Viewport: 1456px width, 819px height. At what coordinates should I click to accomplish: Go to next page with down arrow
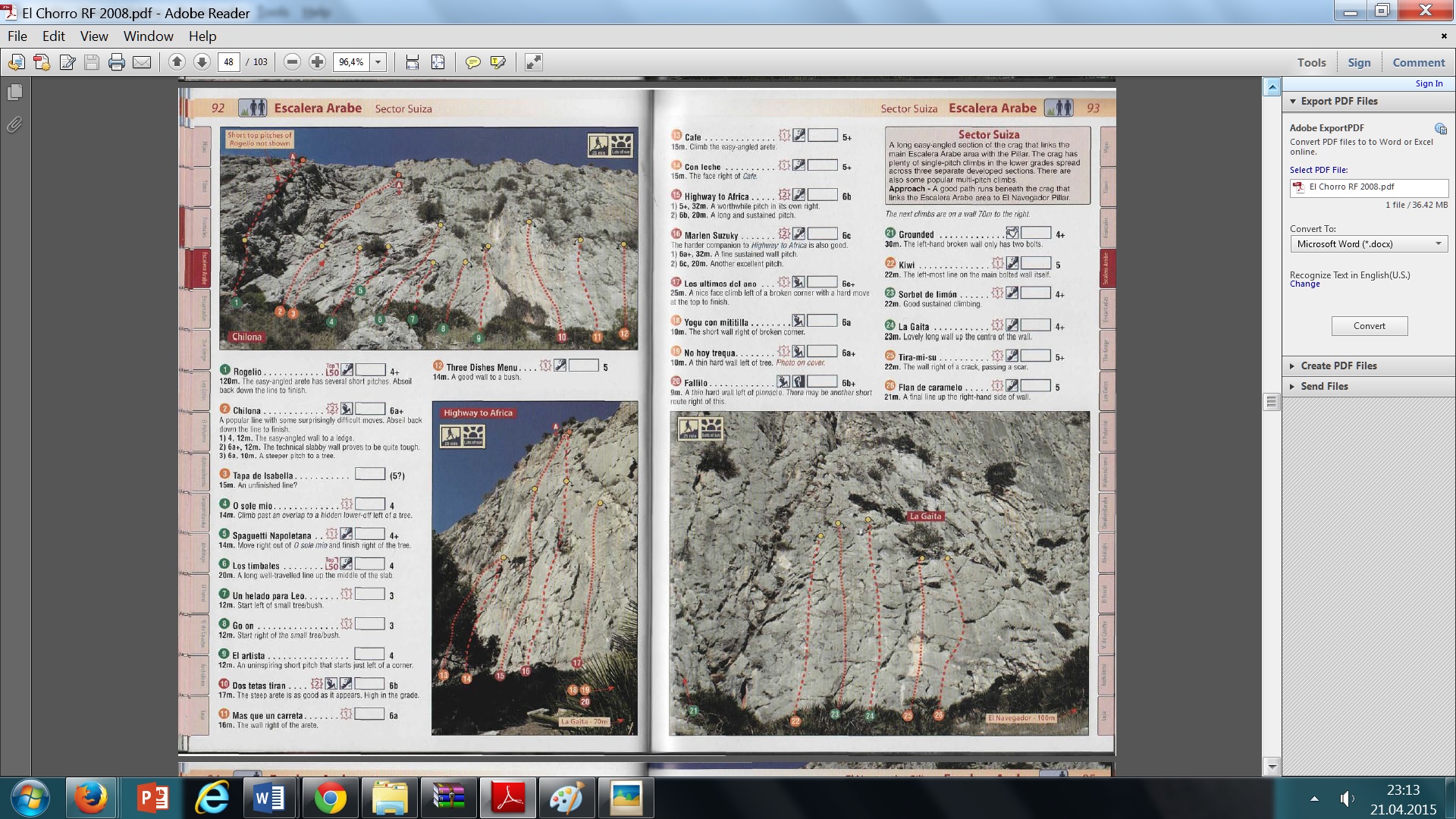click(202, 62)
